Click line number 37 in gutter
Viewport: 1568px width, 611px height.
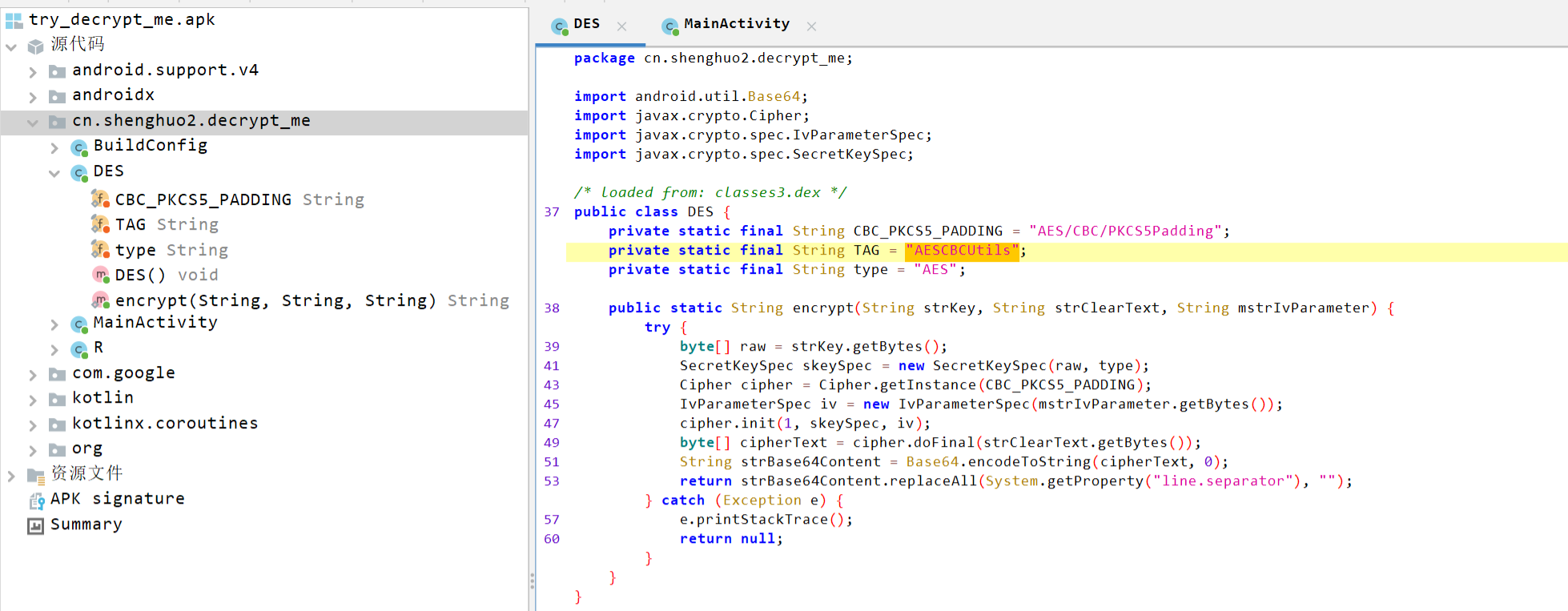coord(552,212)
